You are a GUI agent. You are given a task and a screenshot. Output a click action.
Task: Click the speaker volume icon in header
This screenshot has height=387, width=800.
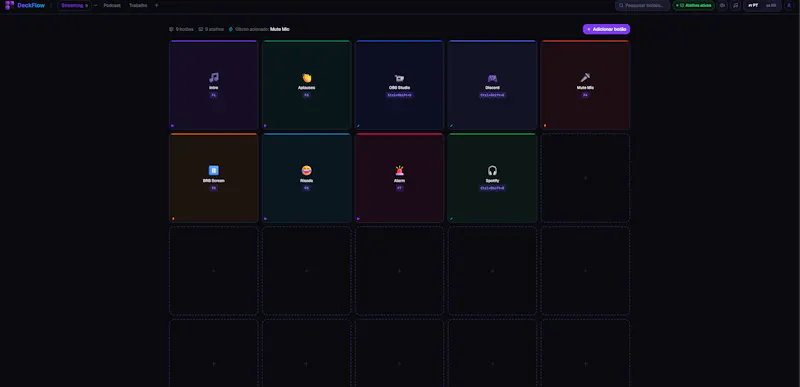point(722,5)
